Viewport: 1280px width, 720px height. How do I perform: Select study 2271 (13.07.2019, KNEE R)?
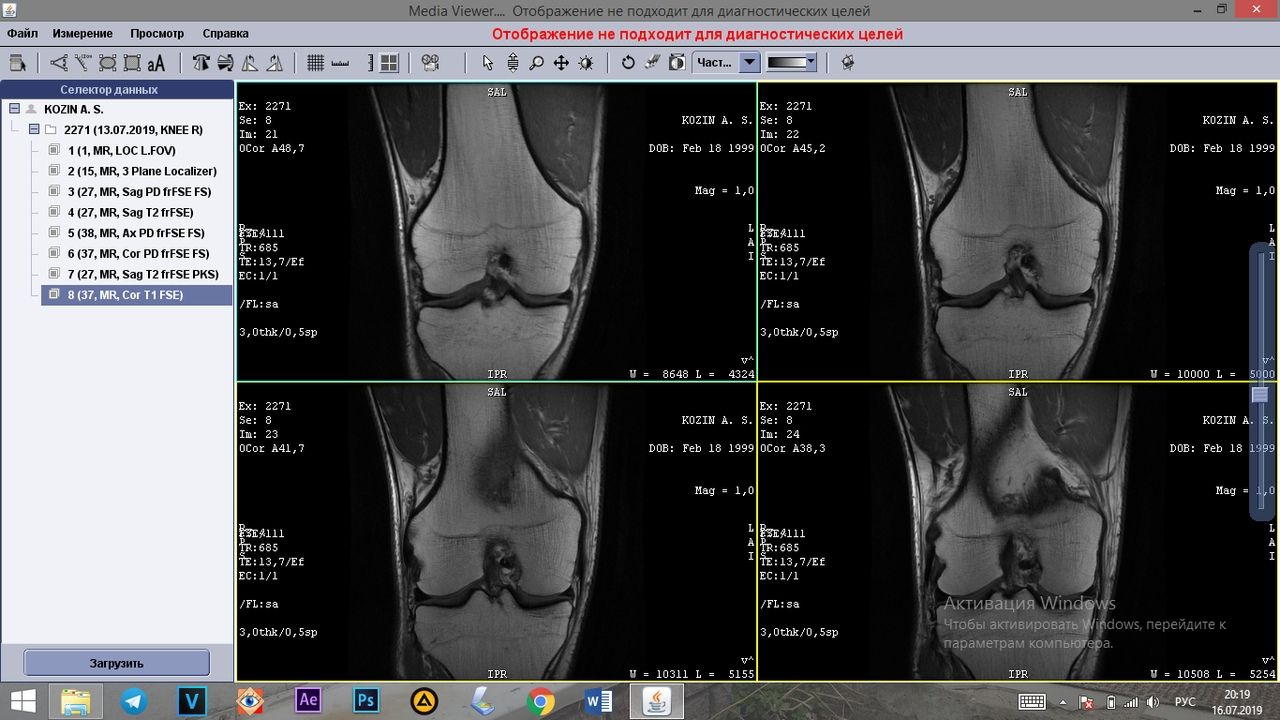(x=133, y=130)
